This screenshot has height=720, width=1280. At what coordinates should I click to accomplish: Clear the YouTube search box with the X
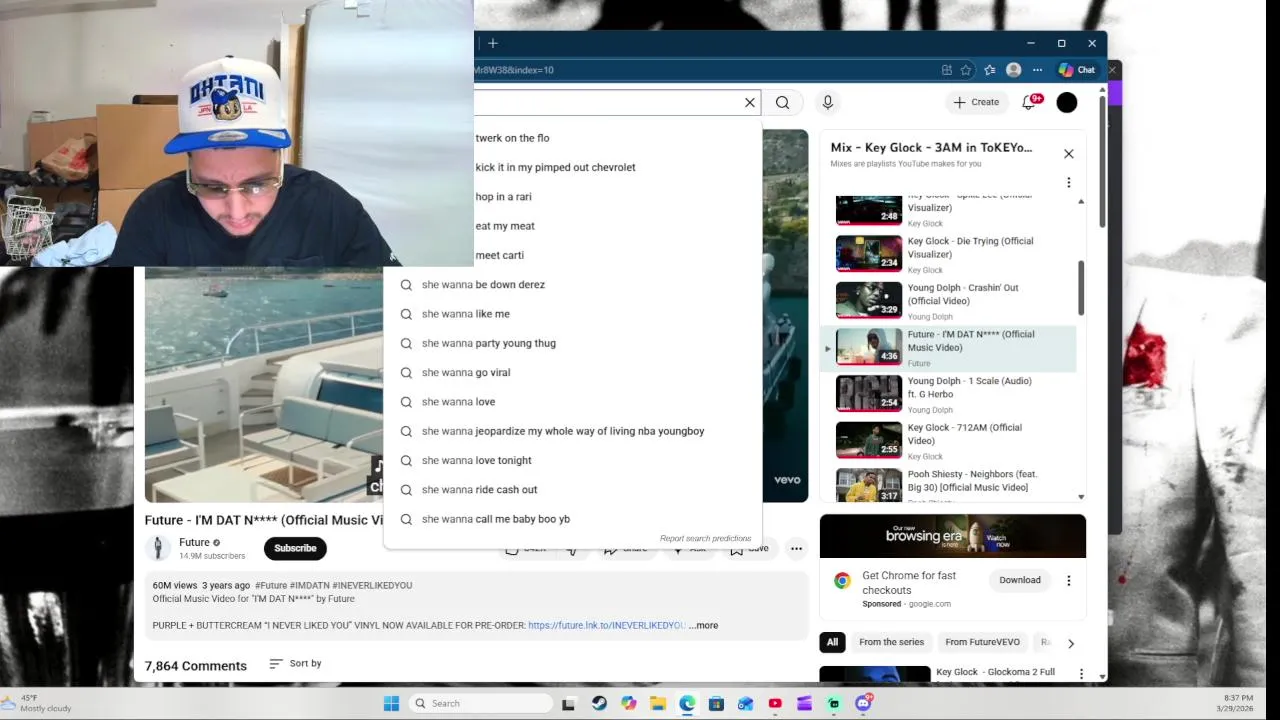750,102
